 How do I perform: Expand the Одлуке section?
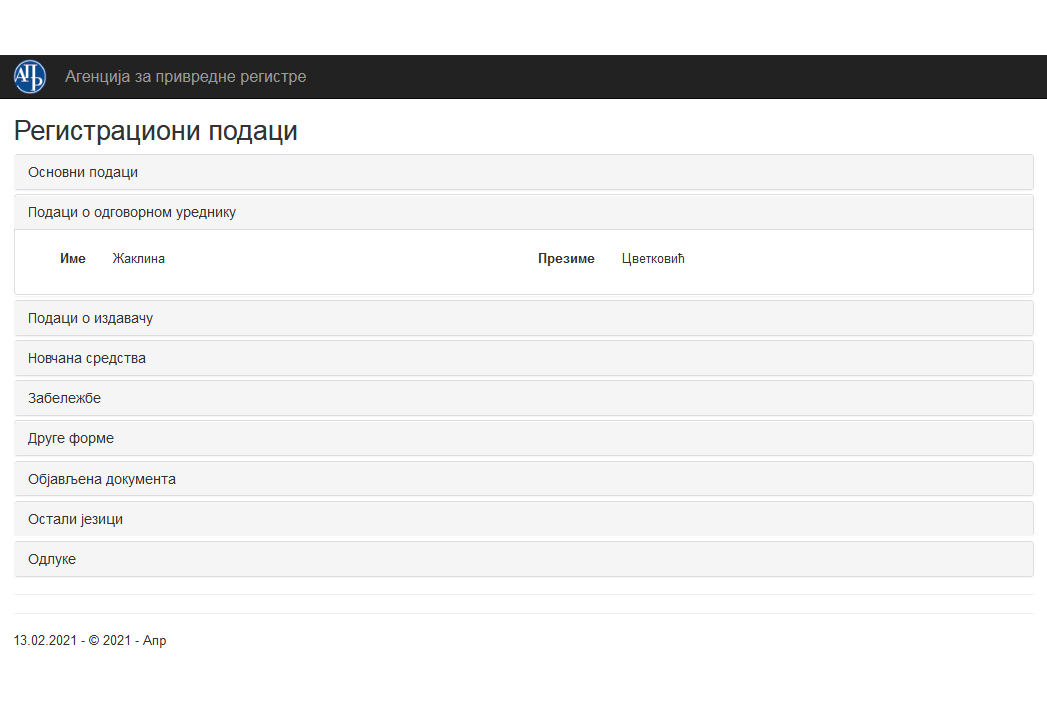[52, 559]
